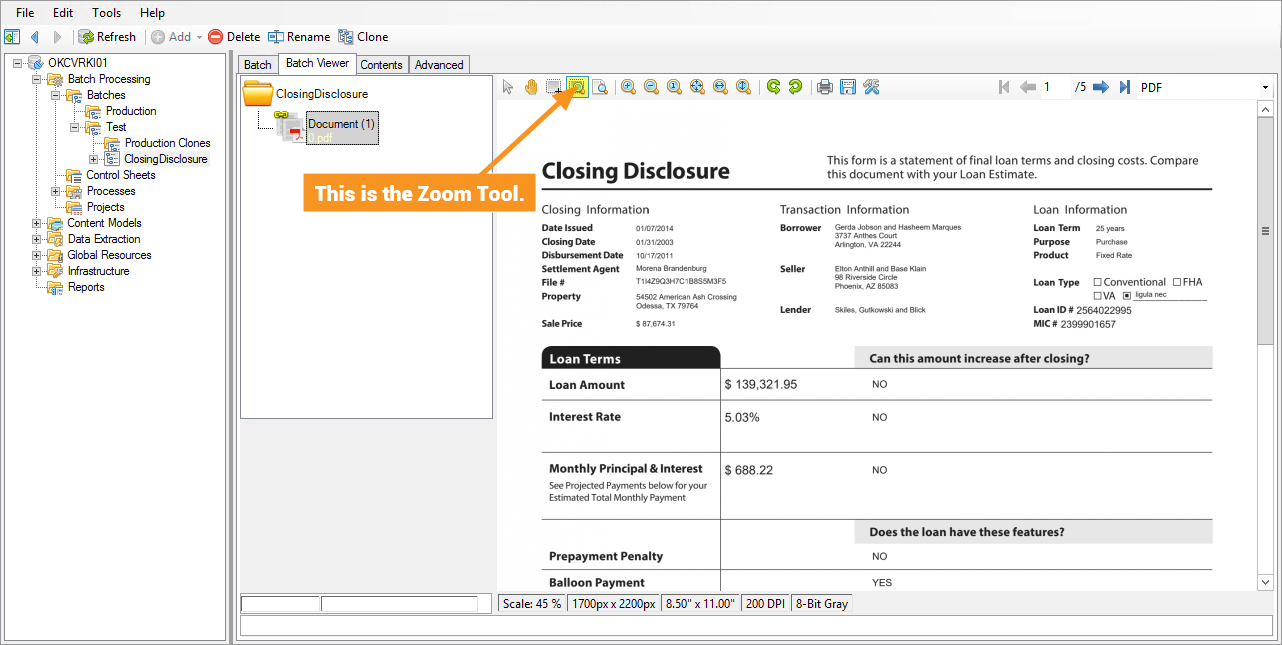Expand the ClosingDisclosure tree node
Screen dimensions: 1282x645
coord(94,159)
